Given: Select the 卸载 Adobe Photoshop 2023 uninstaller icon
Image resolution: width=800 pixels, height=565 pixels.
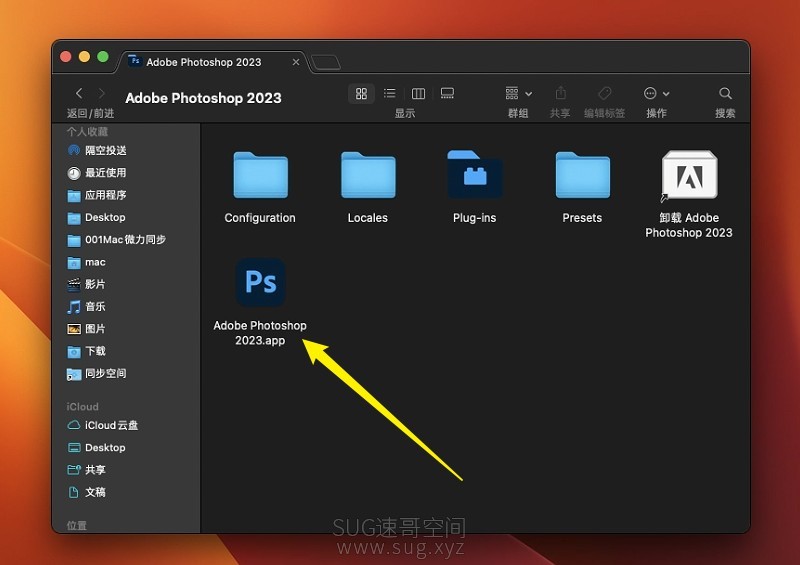Looking at the screenshot, I should pyautogui.click(x=689, y=175).
